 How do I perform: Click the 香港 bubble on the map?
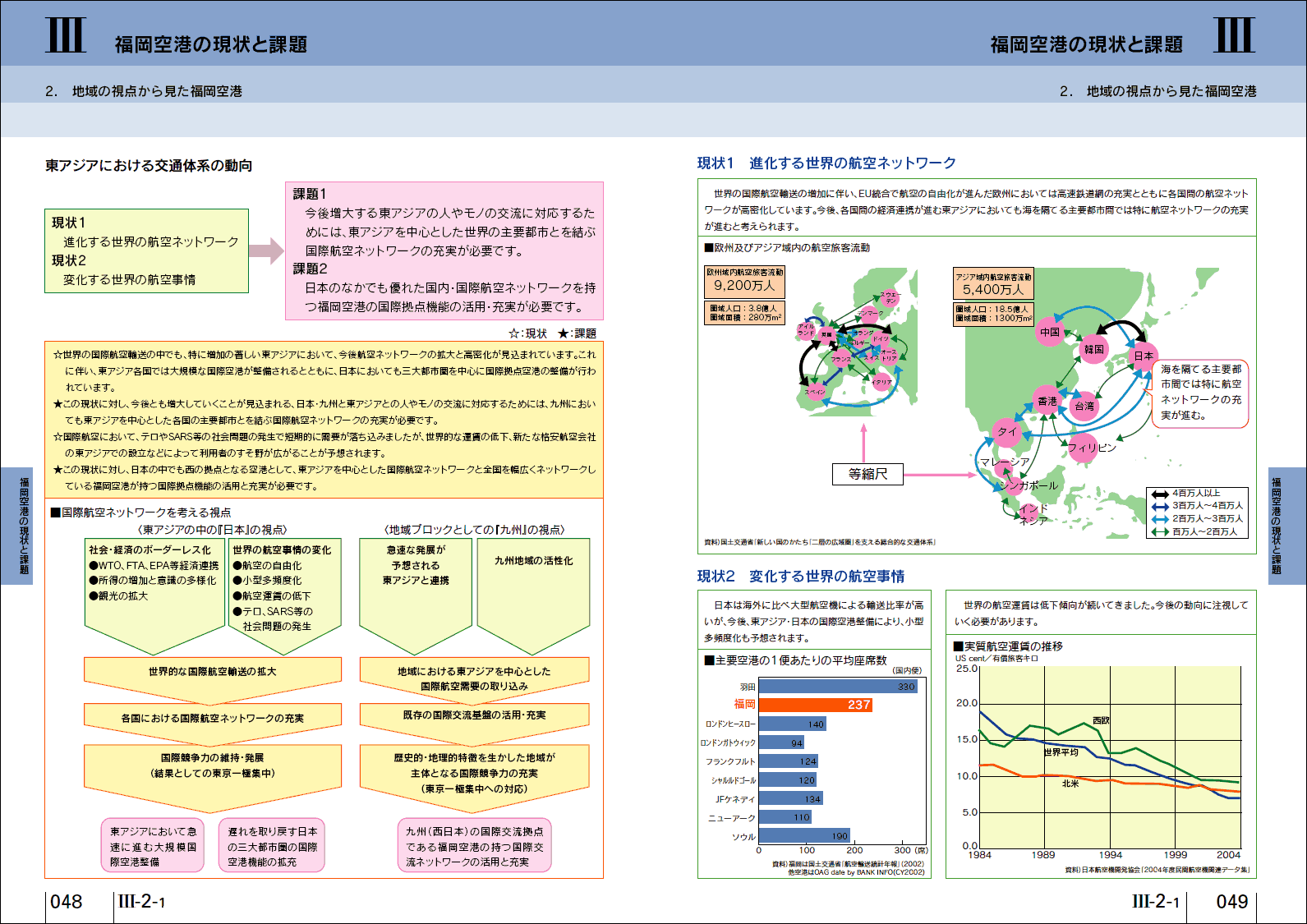(1047, 401)
